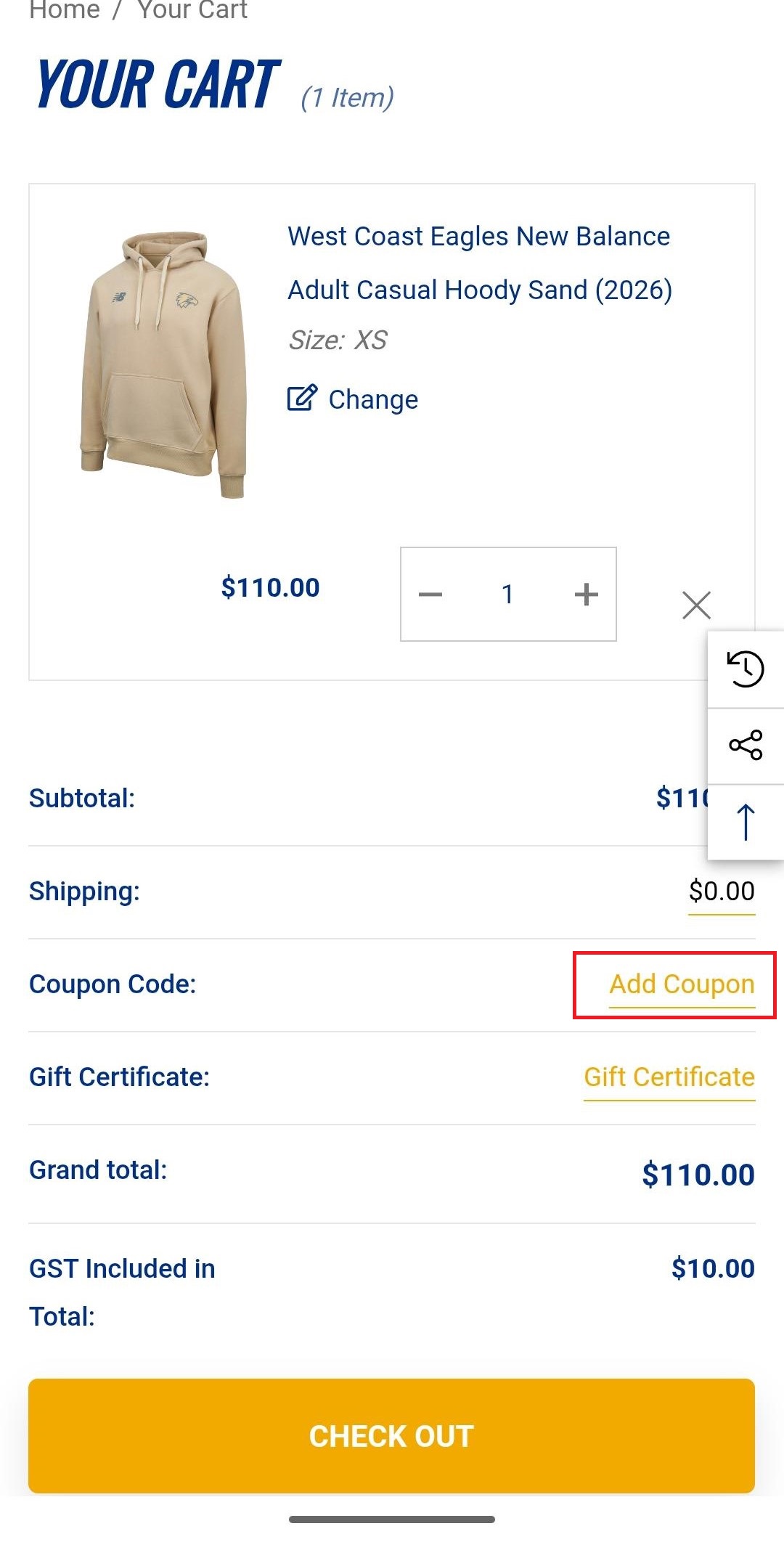784x1542 pixels.
Task: Expand the Add Coupon entry
Action: pos(682,984)
